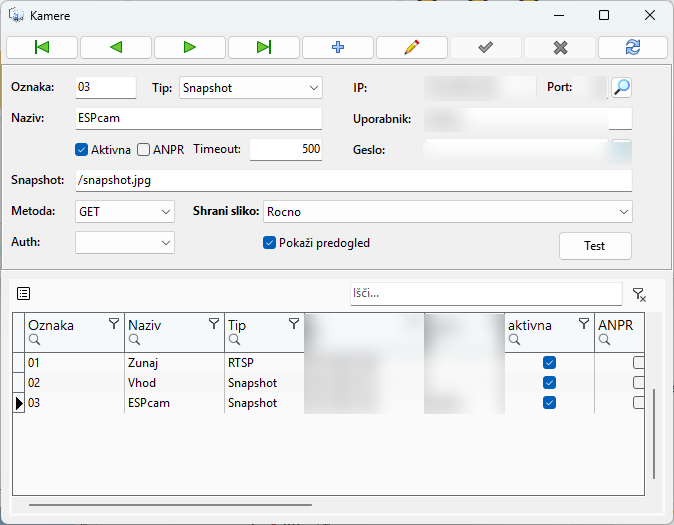Open grid menu list icon

pyautogui.click(x=23, y=294)
